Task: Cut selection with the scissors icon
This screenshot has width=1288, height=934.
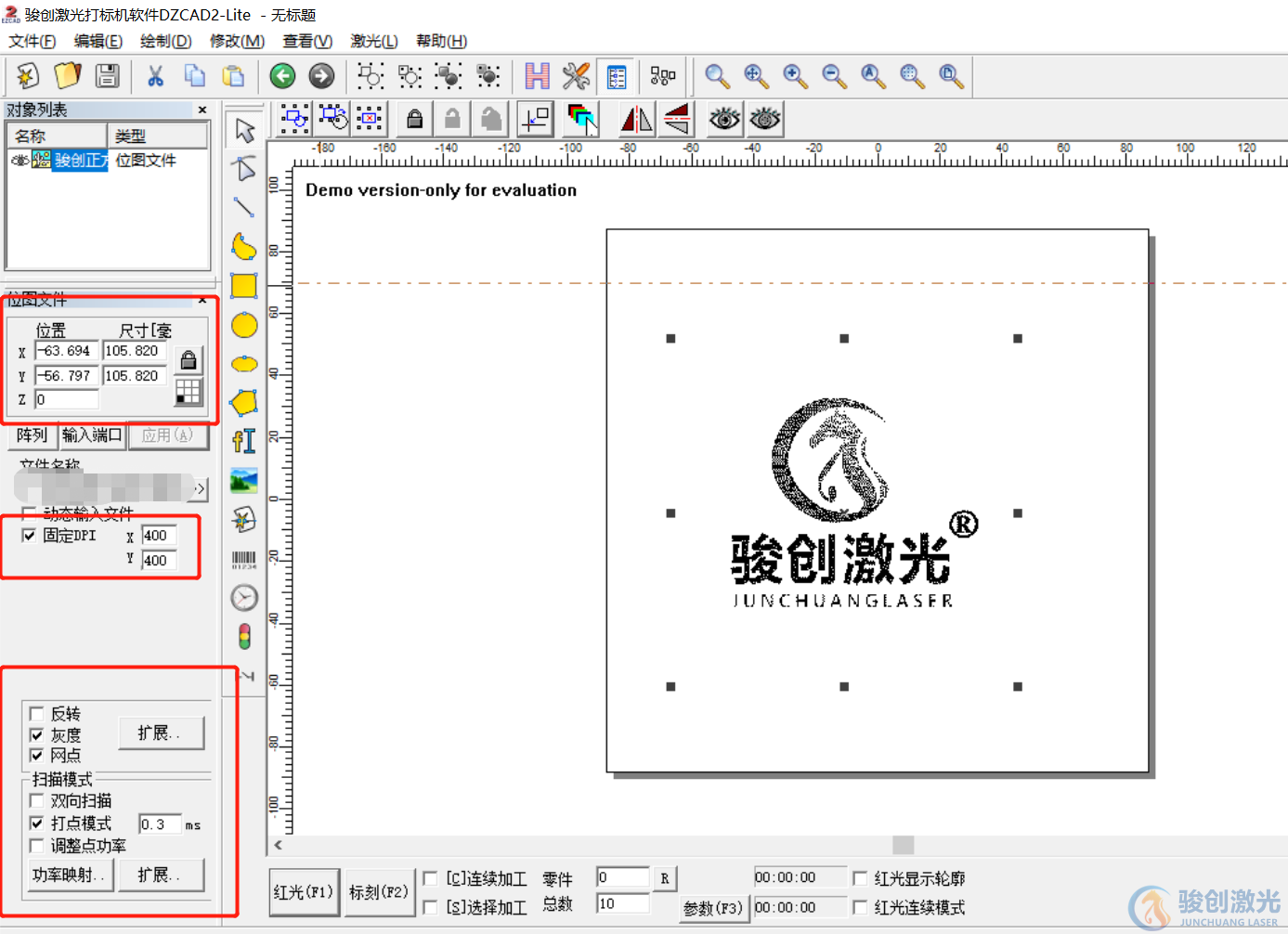Action: tap(155, 75)
